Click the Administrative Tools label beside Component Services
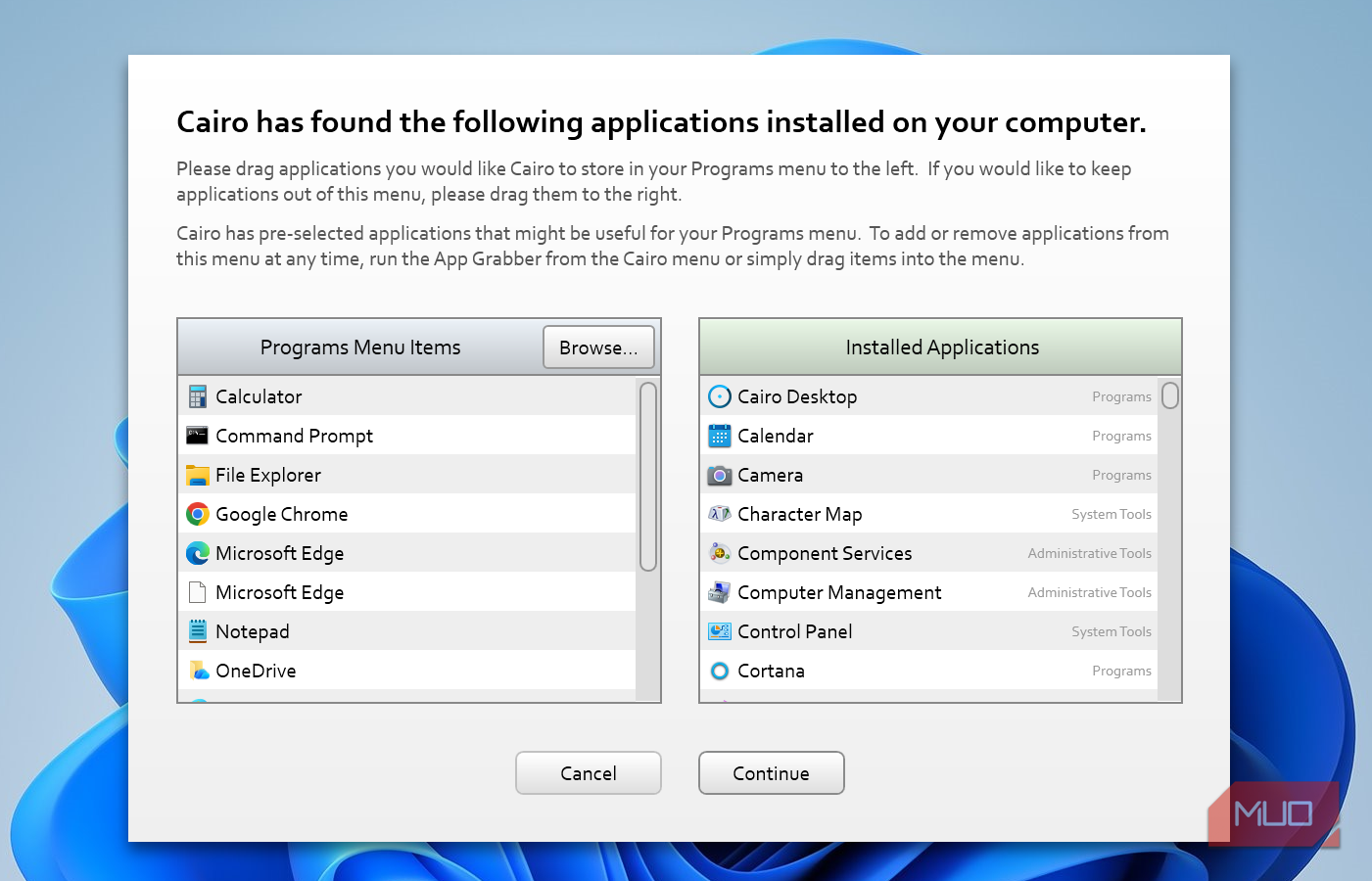Viewport: 1372px width, 881px height. coord(1090,553)
